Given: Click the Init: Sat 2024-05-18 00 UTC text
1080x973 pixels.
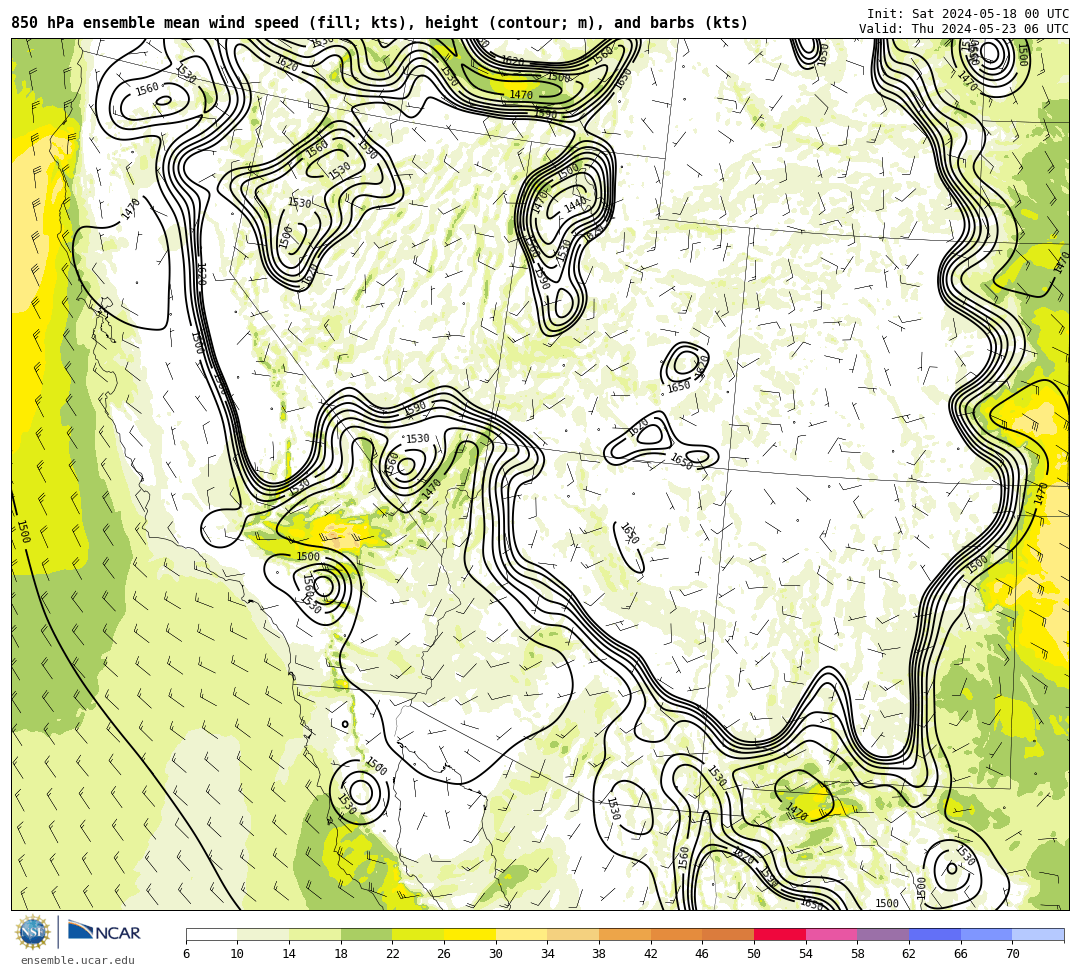Looking at the screenshot, I should coord(968,14).
